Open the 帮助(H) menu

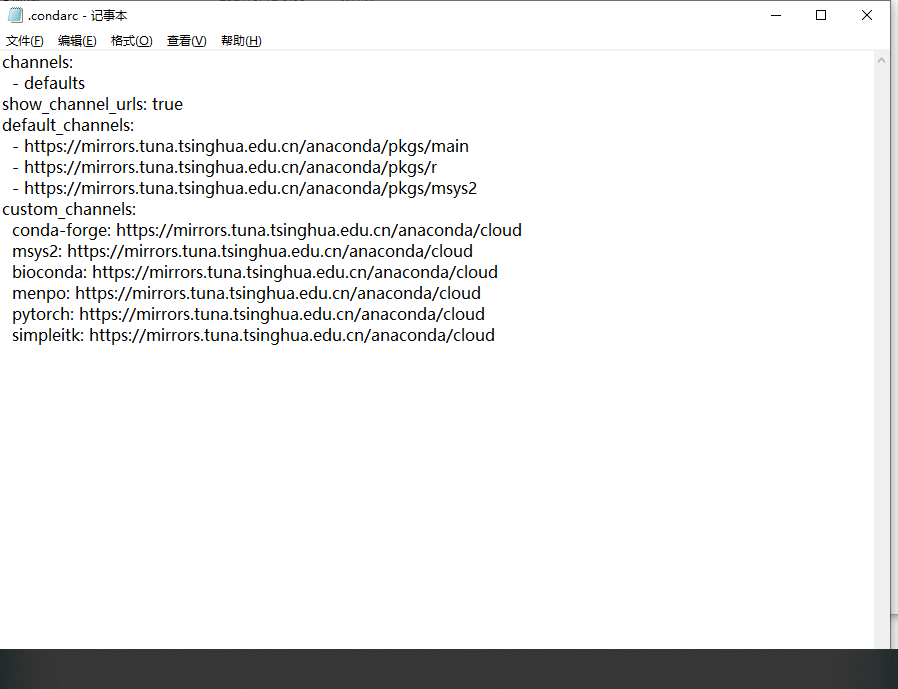click(x=241, y=41)
